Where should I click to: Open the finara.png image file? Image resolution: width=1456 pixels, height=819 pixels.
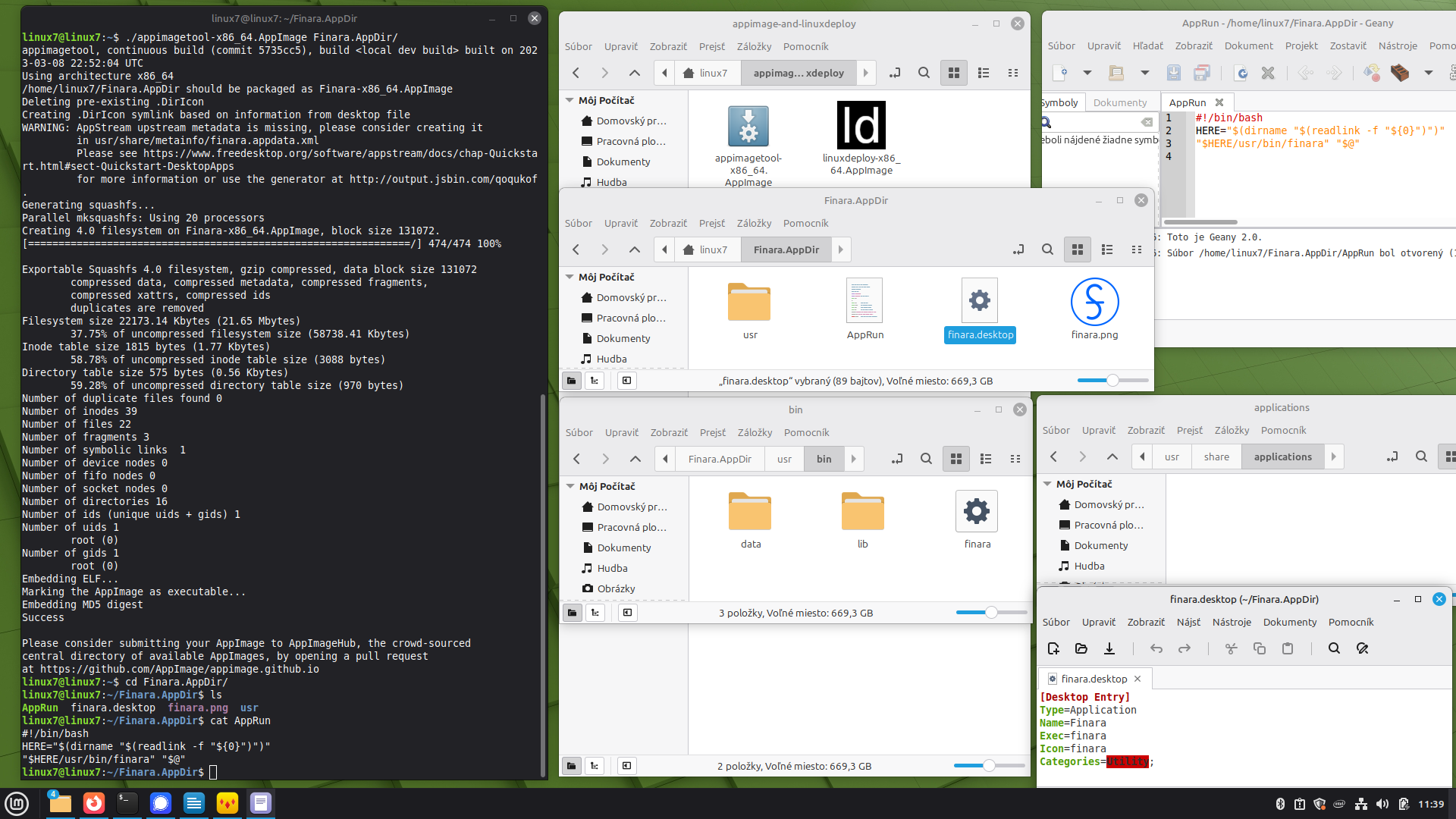click(x=1094, y=302)
